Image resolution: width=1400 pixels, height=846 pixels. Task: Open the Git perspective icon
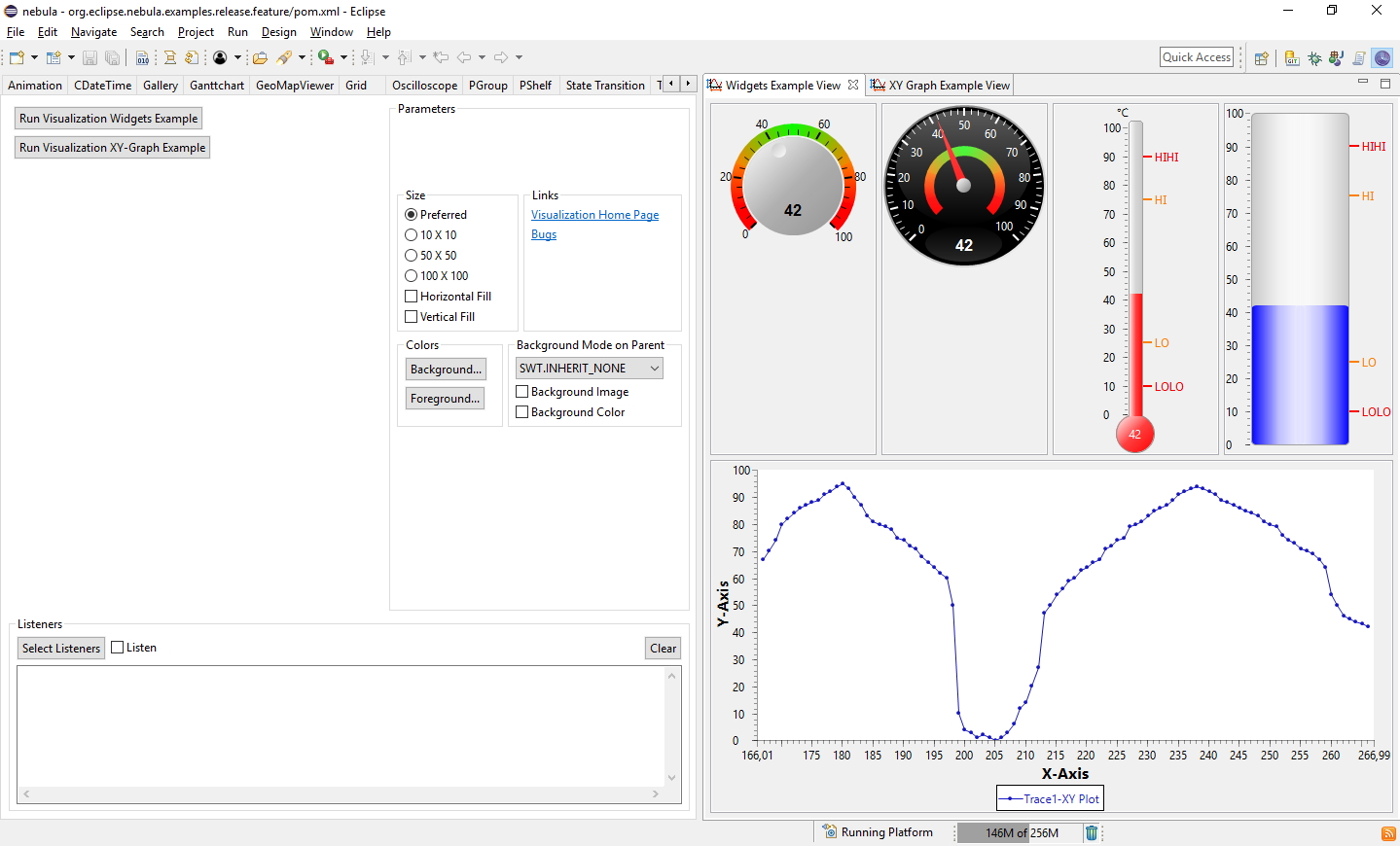(1292, 58)
